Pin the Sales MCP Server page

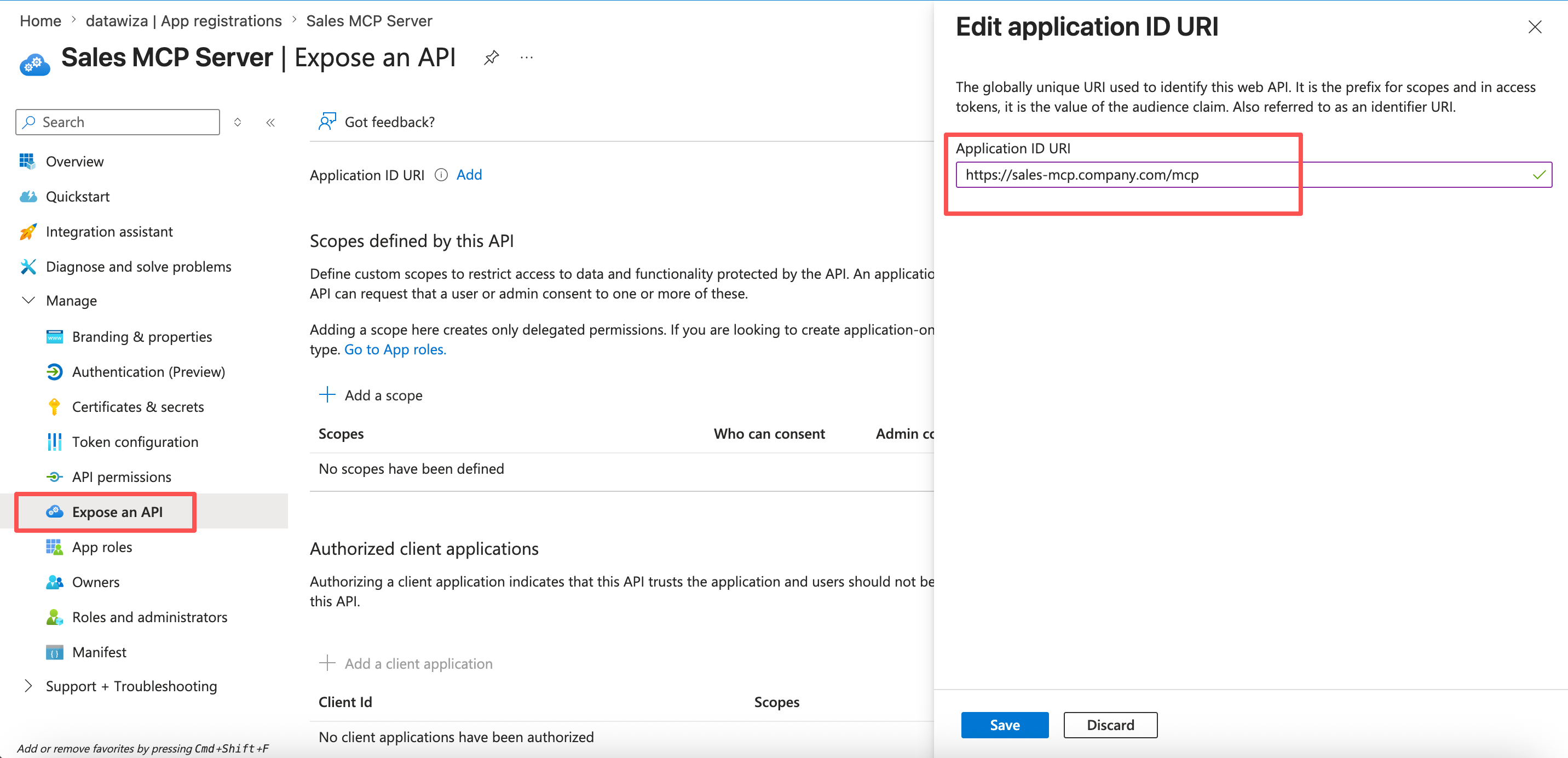click(491, 58)
